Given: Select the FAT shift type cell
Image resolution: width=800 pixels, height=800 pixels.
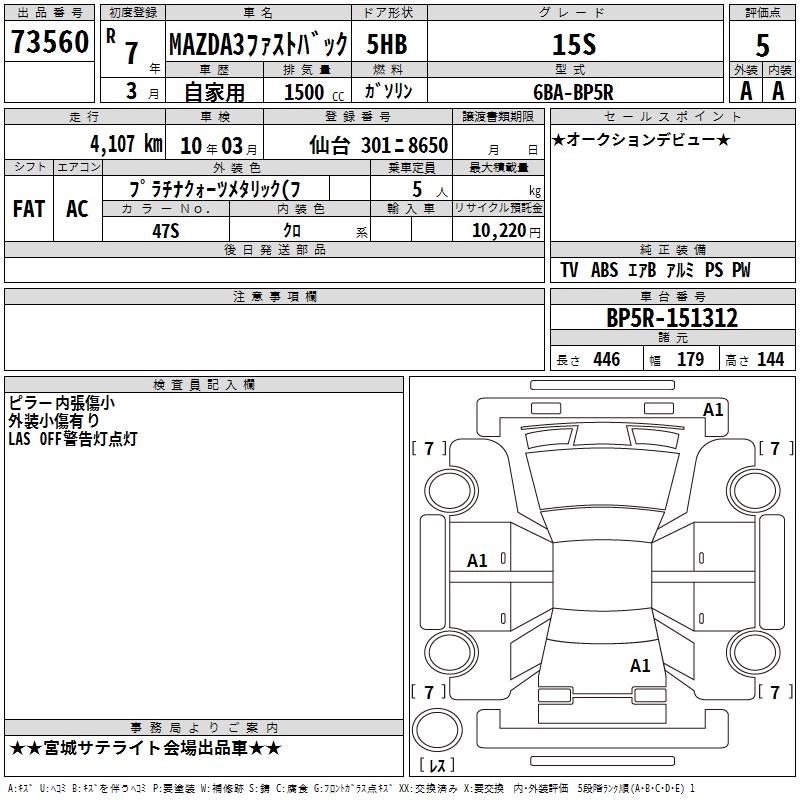Looking at the screenshot, I should pos(29,208).
